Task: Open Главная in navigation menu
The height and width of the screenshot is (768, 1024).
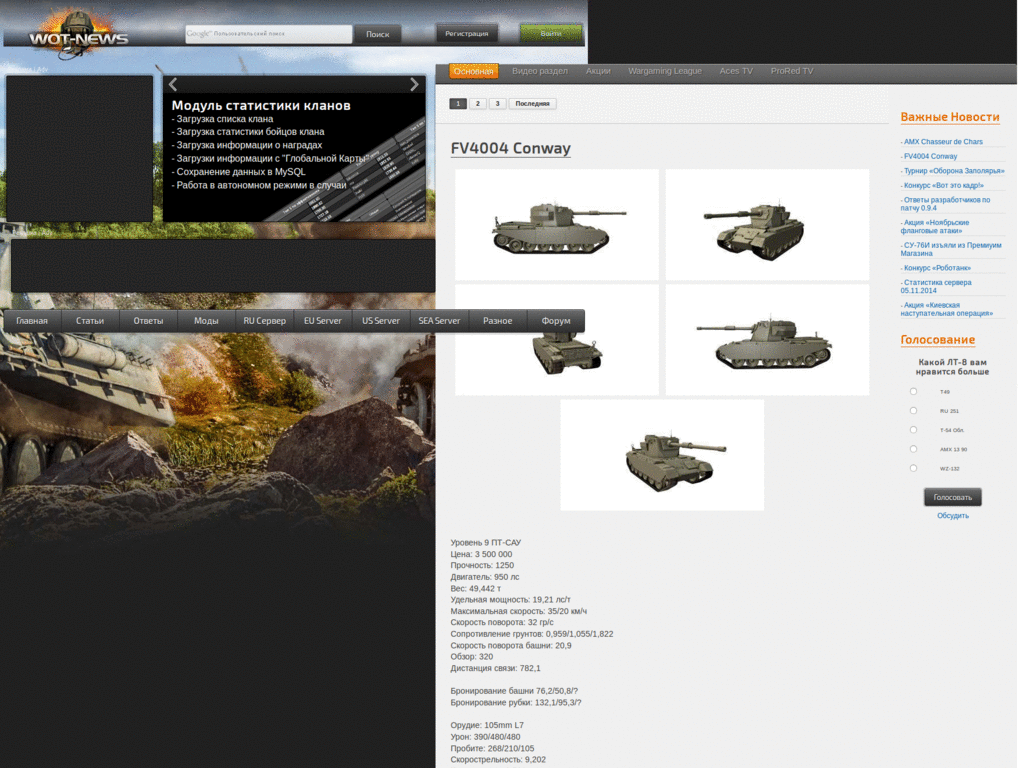Action: pyautogui.click(x=32, y=321)
